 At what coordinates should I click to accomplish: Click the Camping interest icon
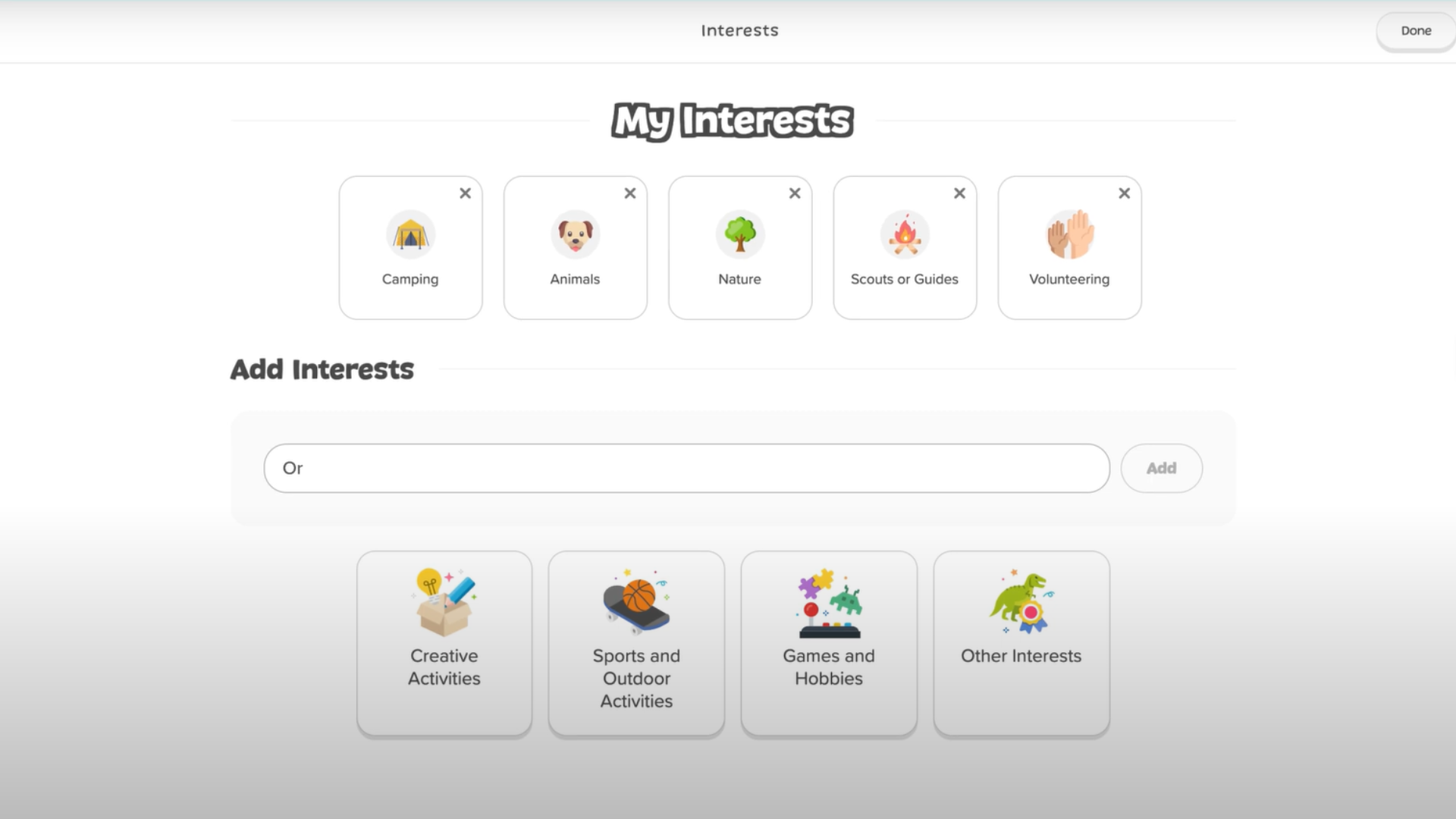[x=409, y=234]
